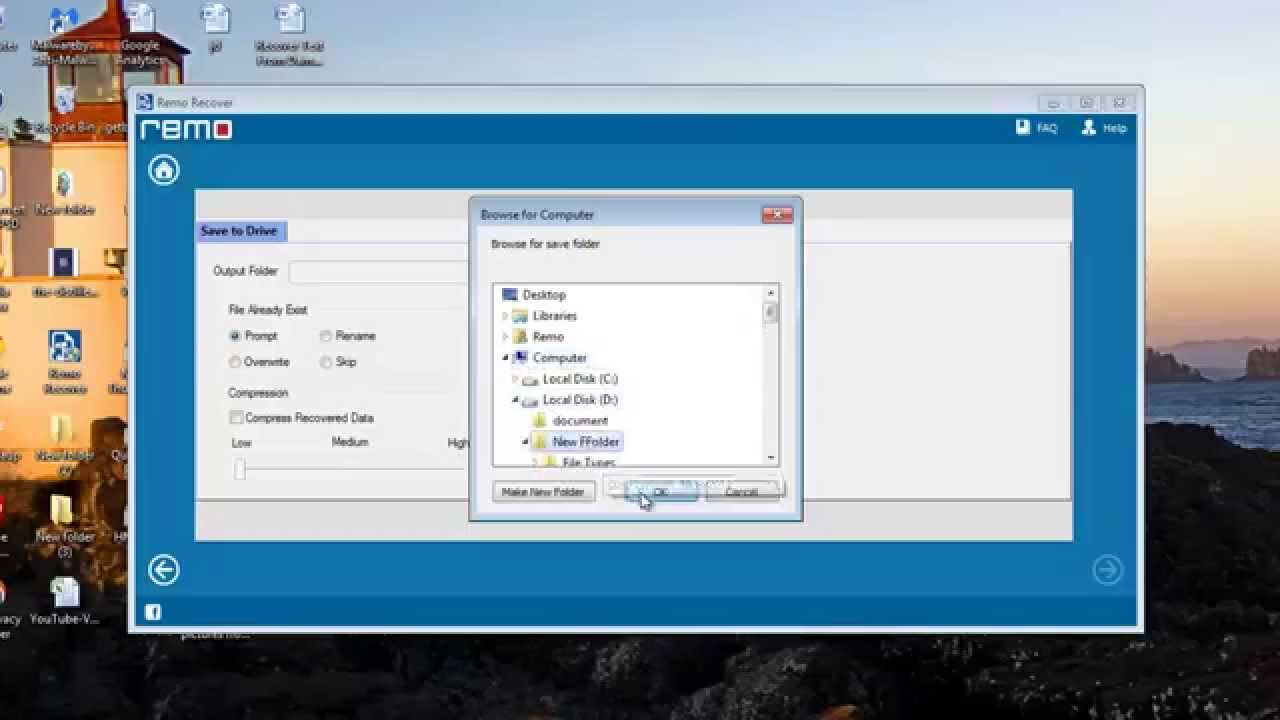This screenshot has width=1280, height=720.
Task: Select the Overwrite radio option
Action: point(235,362)
